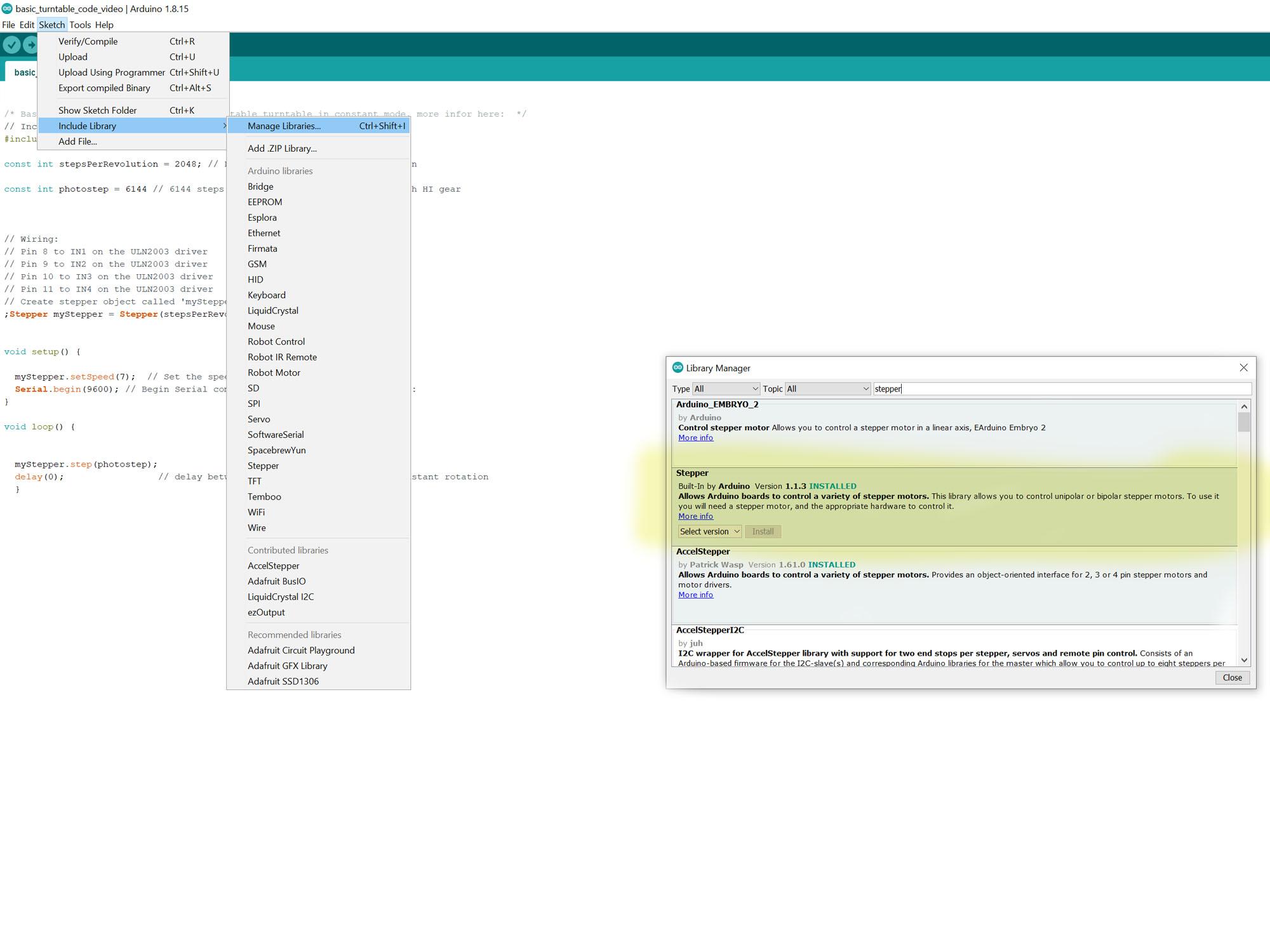Toggle visibility of Arduino libraries section
The image size is (1270, 952).
pos(280,170)
